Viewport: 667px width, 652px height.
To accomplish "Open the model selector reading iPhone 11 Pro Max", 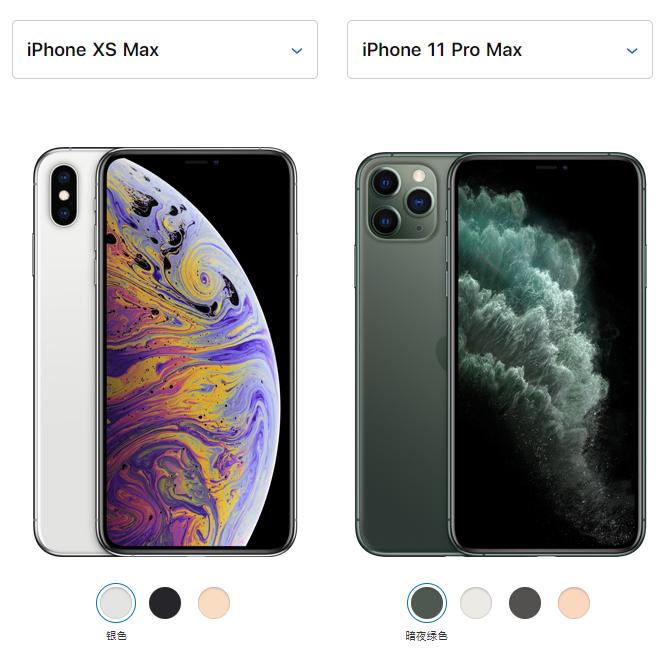I will pyautogui.click(x=500, y=49).
